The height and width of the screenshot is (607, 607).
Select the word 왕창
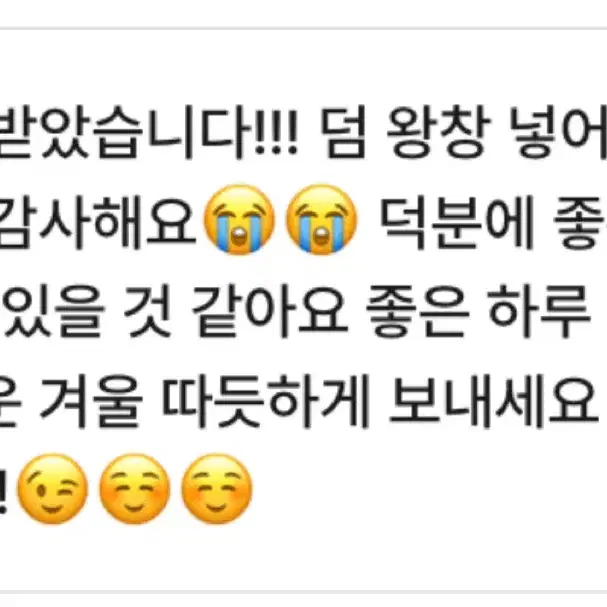pyautogui.click(x=438, y=132)
